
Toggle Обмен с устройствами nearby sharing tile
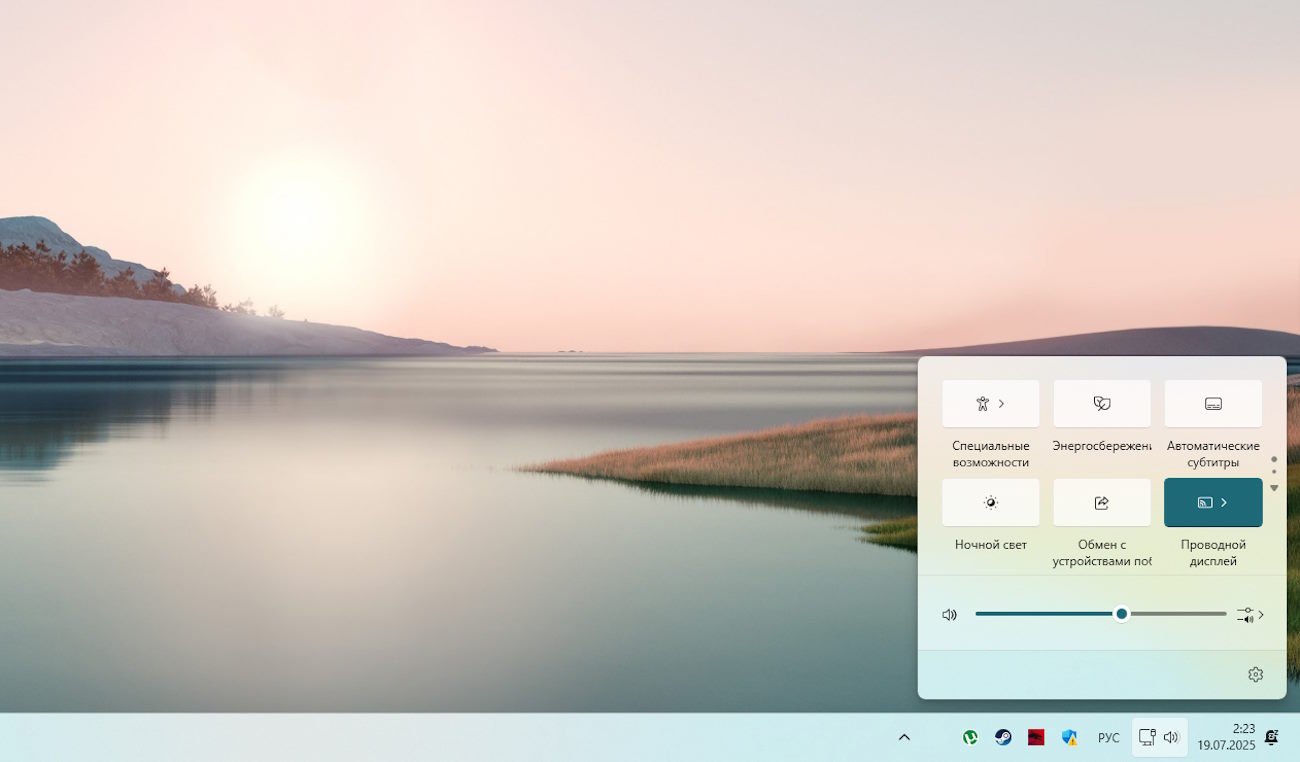[1101, 502]
